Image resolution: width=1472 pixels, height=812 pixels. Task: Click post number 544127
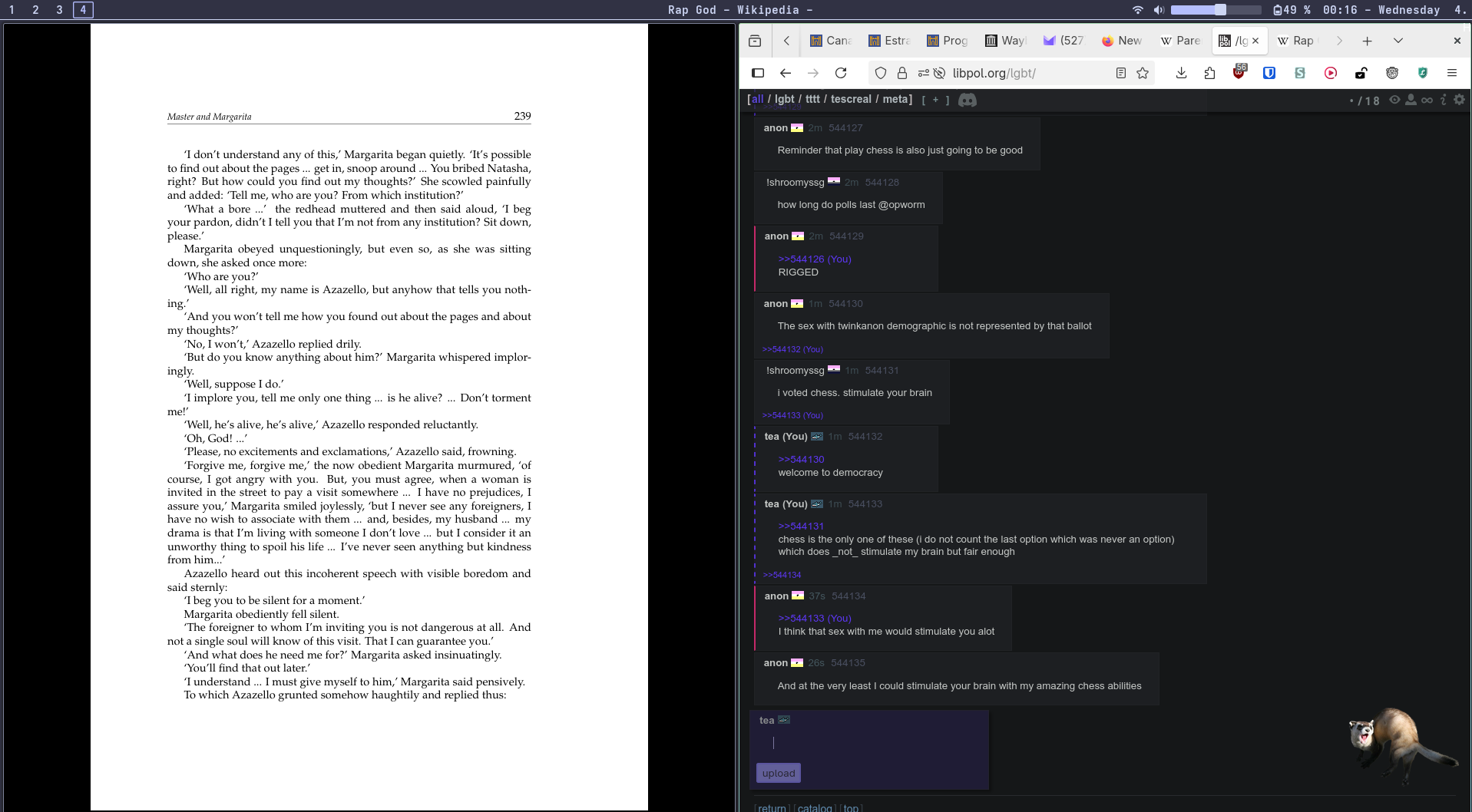pyautogui.click(x=845, y=128)
